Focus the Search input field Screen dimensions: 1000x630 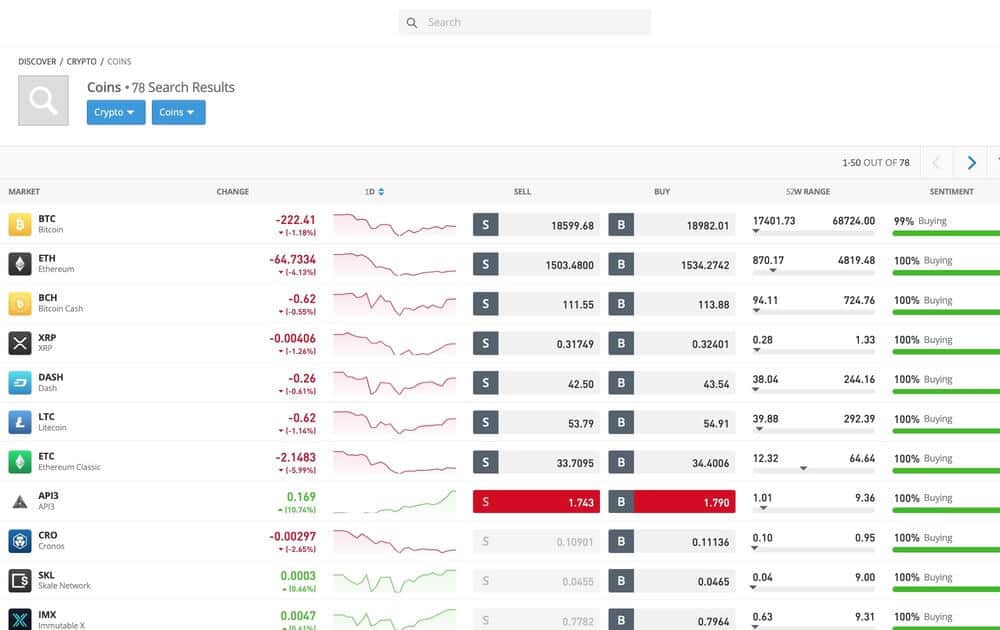pos(525,22)
